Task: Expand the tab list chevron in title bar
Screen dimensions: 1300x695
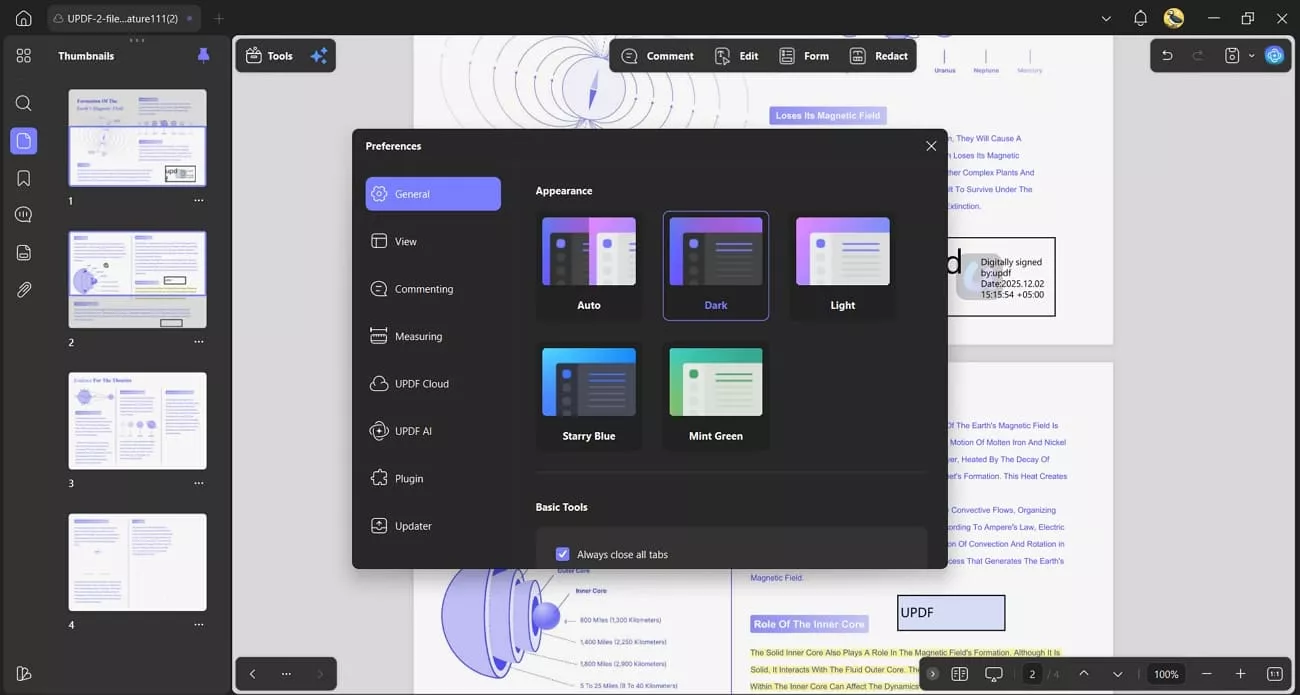Action: 1106,18
